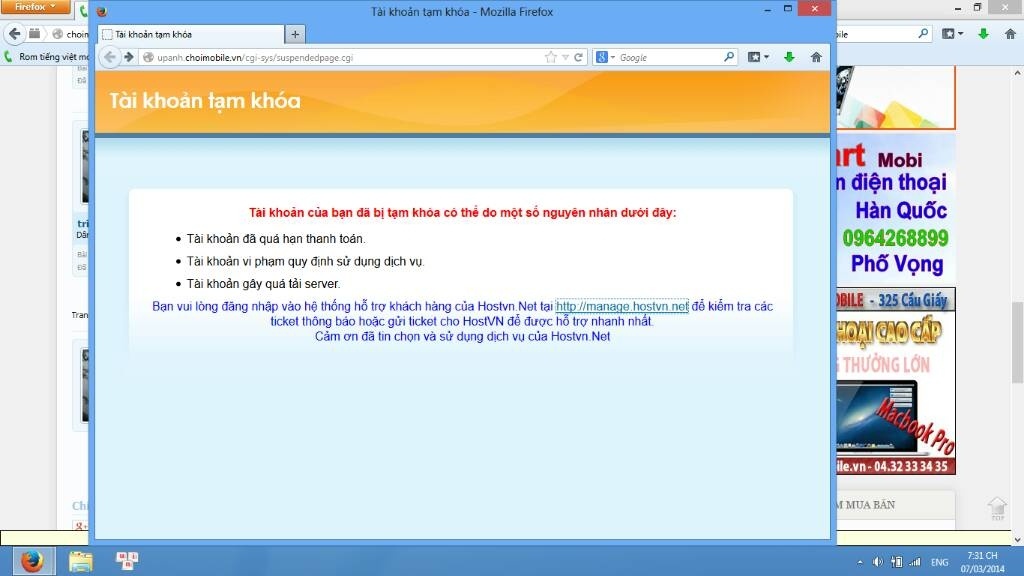The height and width of the screenshot is (576, 1024).
Task: Expand the search engine dropdown beside Google icon
Action: pos(613,57)
